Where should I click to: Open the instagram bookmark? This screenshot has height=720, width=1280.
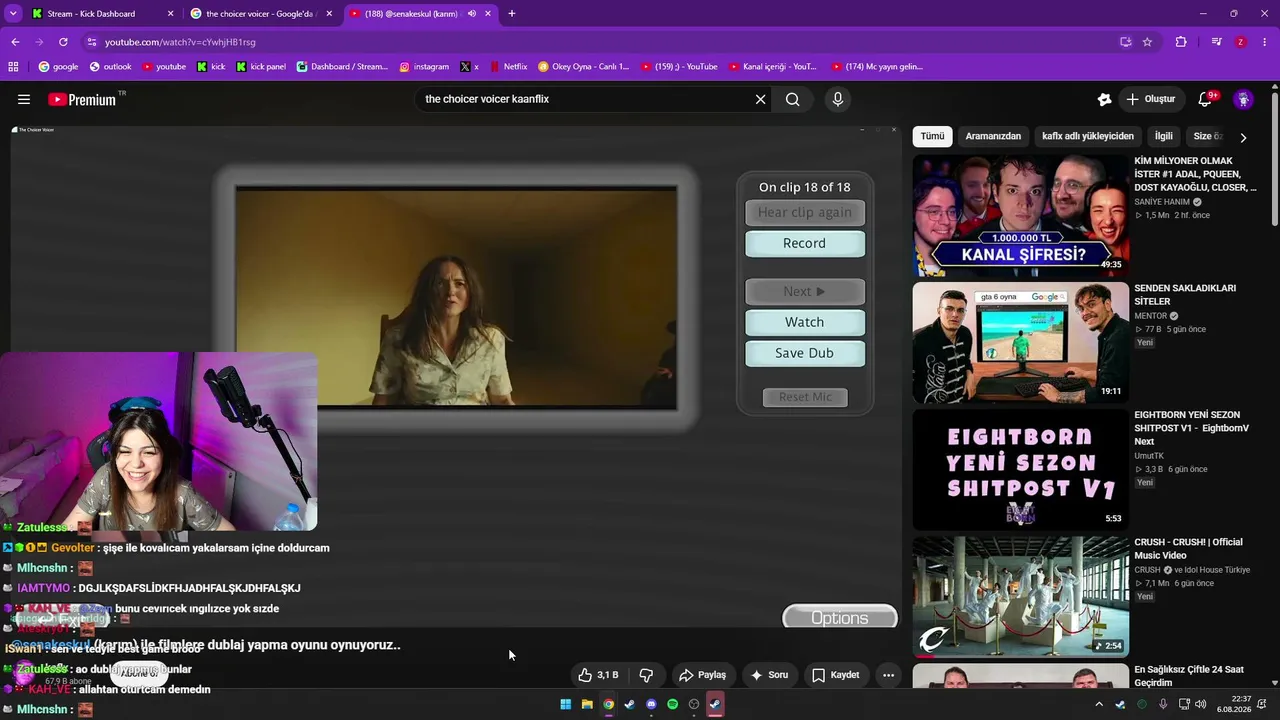pos(424,67)
